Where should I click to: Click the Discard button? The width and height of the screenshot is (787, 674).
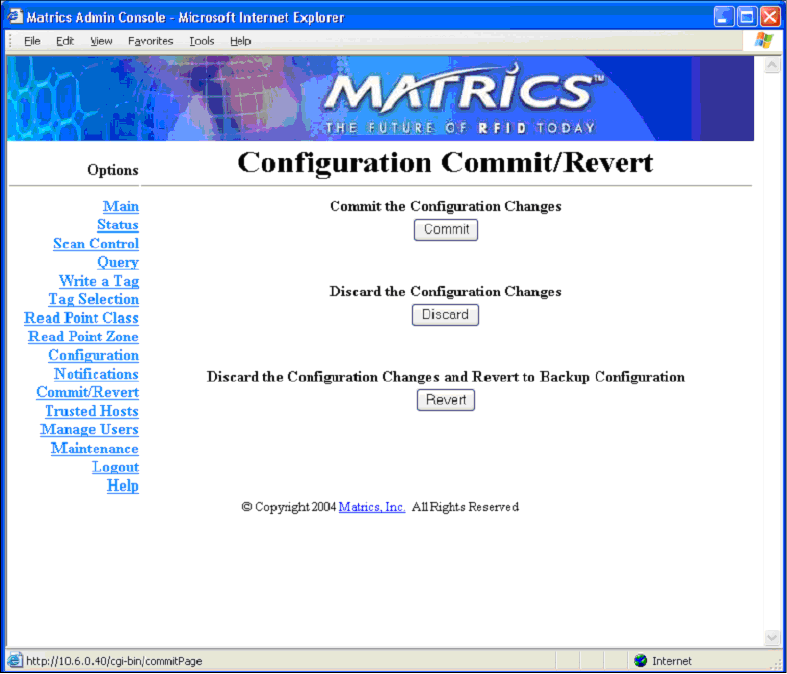445,315
